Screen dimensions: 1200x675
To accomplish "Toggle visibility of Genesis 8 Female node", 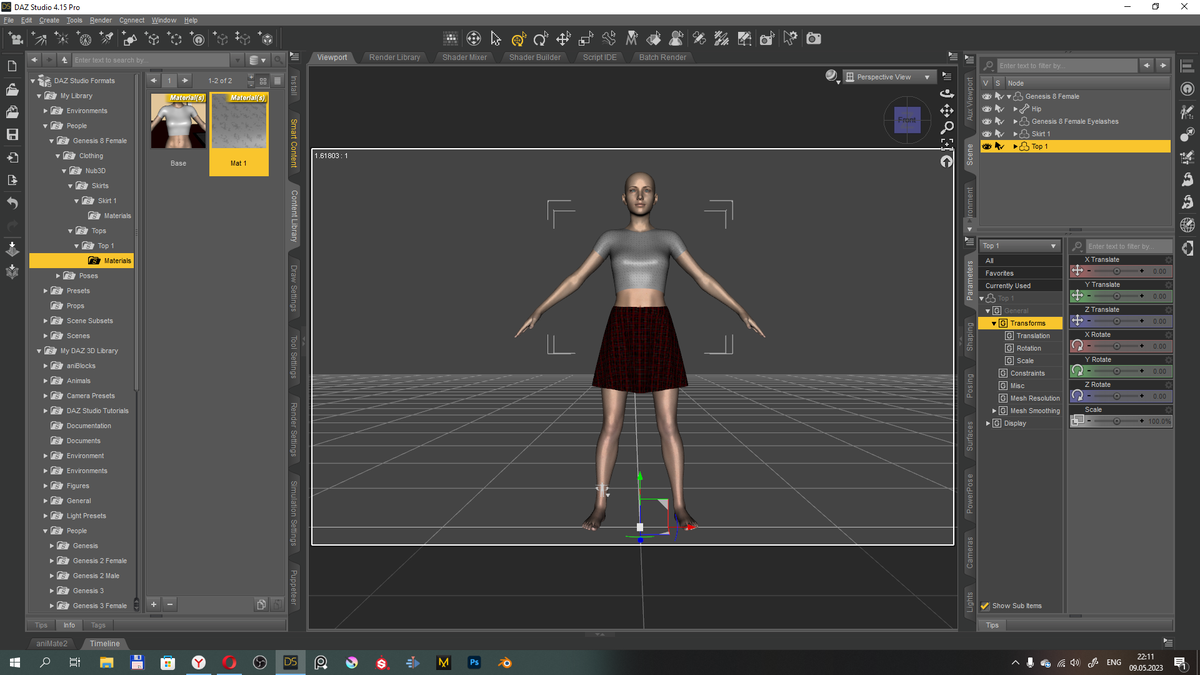I will (x=986, y=96).
